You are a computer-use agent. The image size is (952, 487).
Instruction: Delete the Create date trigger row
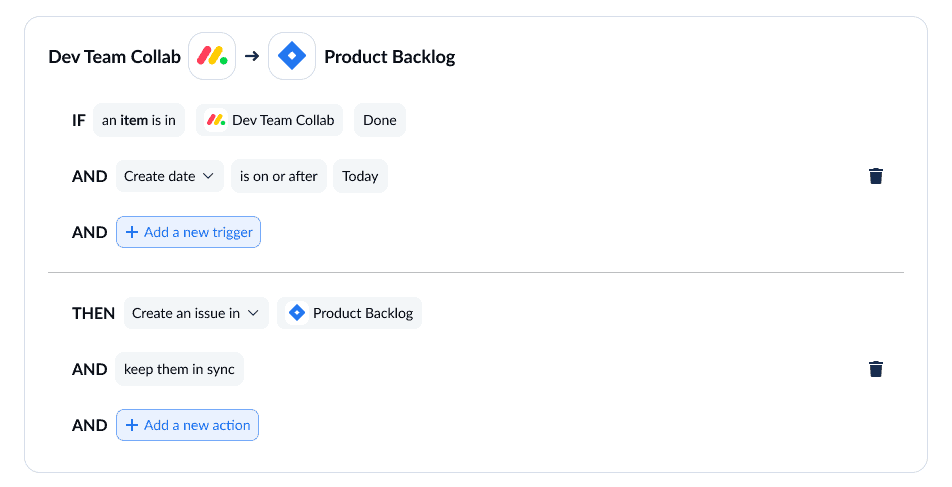(876, 176)
